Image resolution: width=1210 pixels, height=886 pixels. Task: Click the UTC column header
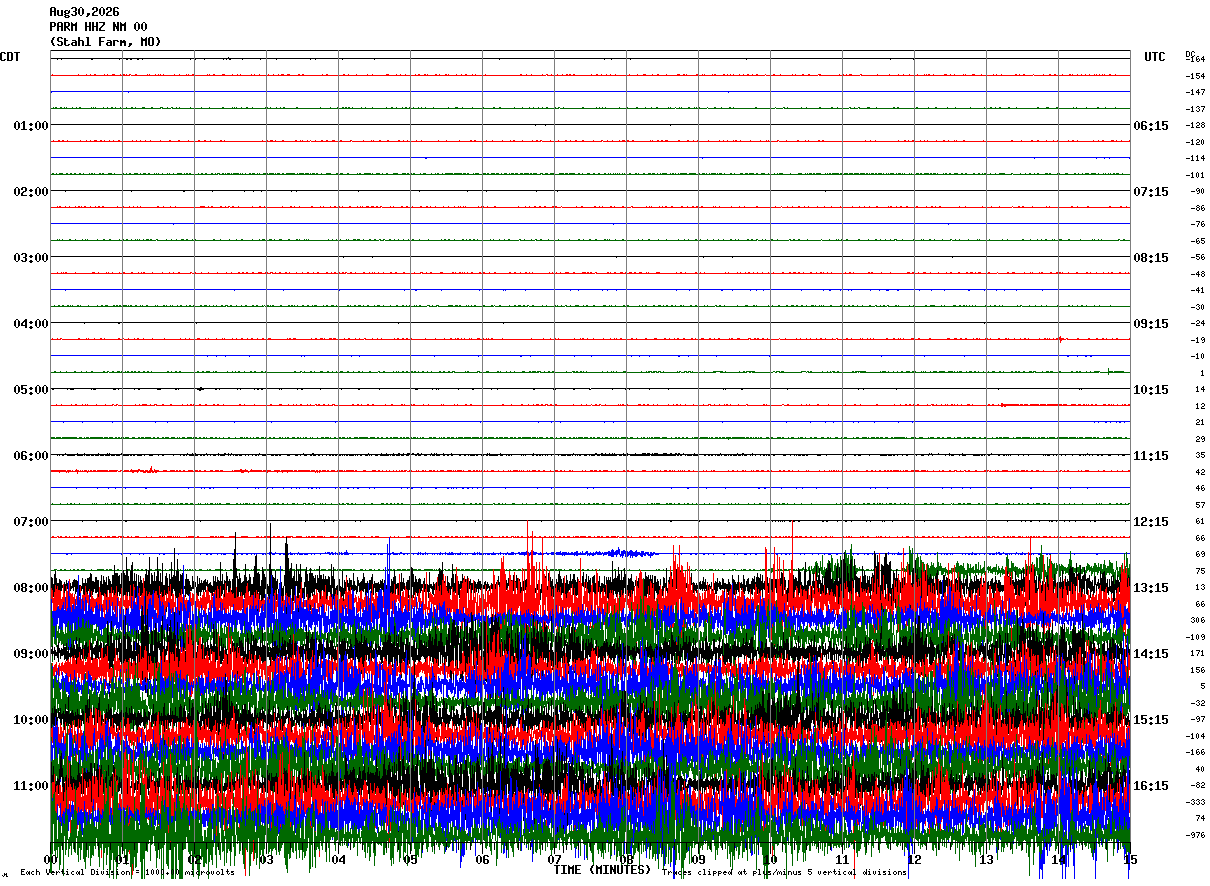pos(1155,57)
